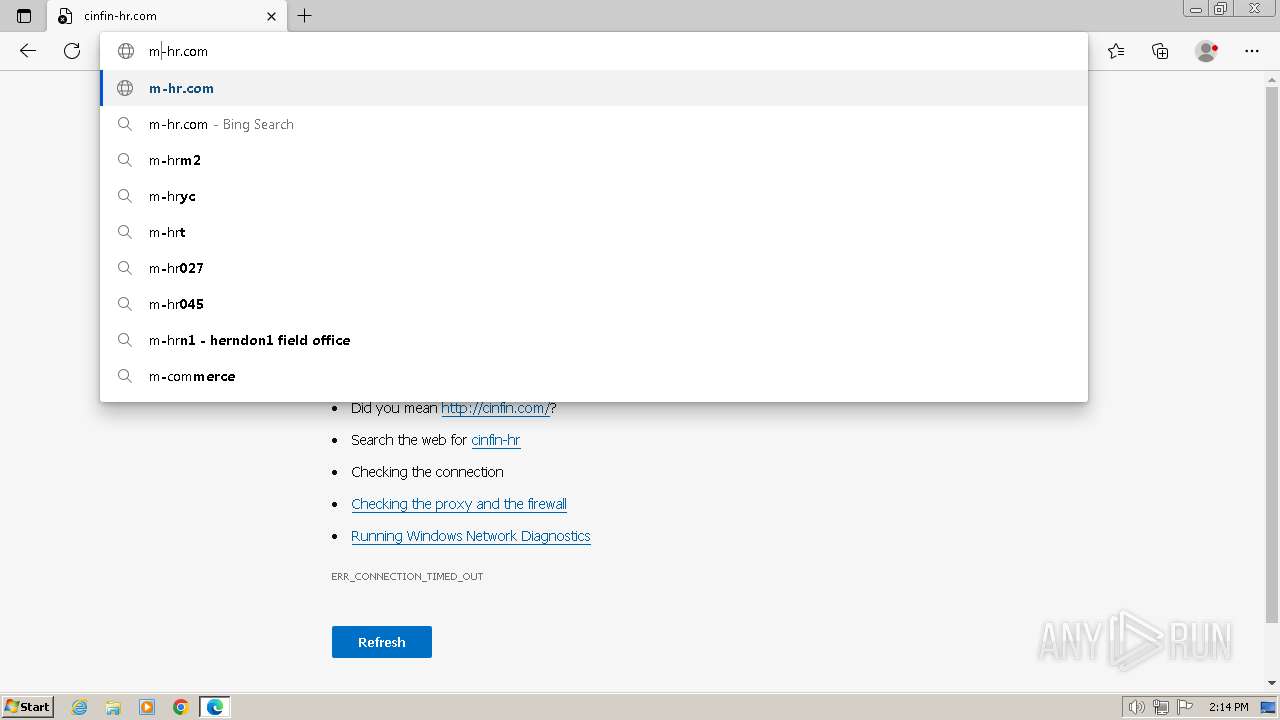The width and height of the screenshot is (1280, 720).
Task: Pick the m-hrm2 search suggestion
Action: [594, 160]
